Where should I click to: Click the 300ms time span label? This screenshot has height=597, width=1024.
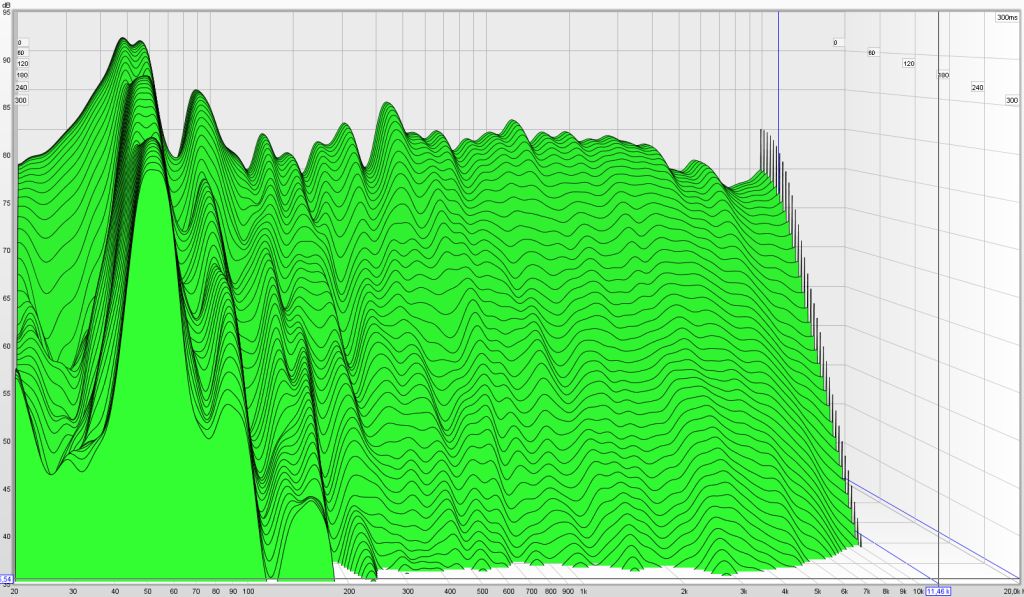coord(1007,17)
